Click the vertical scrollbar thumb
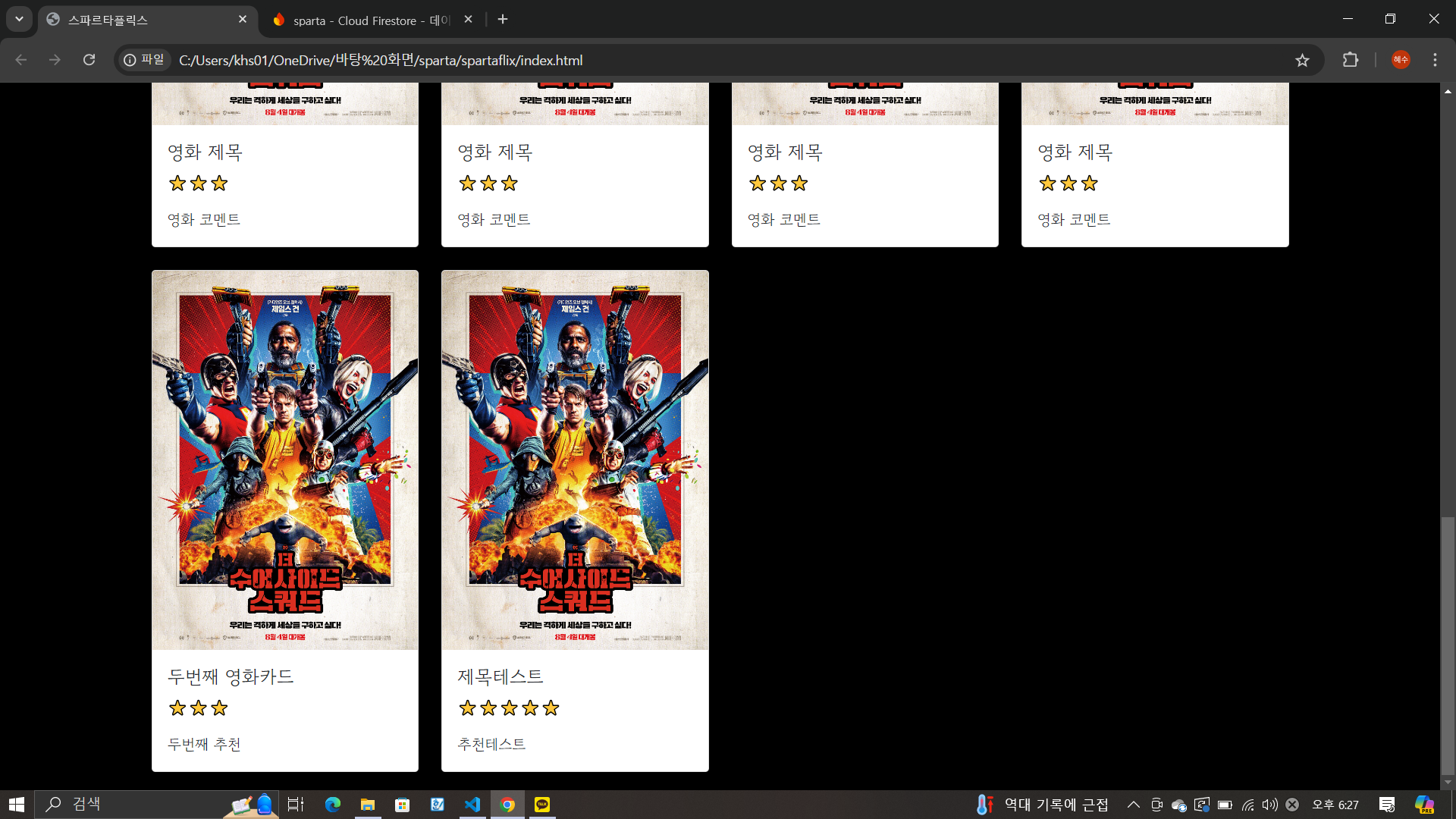This screenshot has width=1456, height=819. point(1448,645)
